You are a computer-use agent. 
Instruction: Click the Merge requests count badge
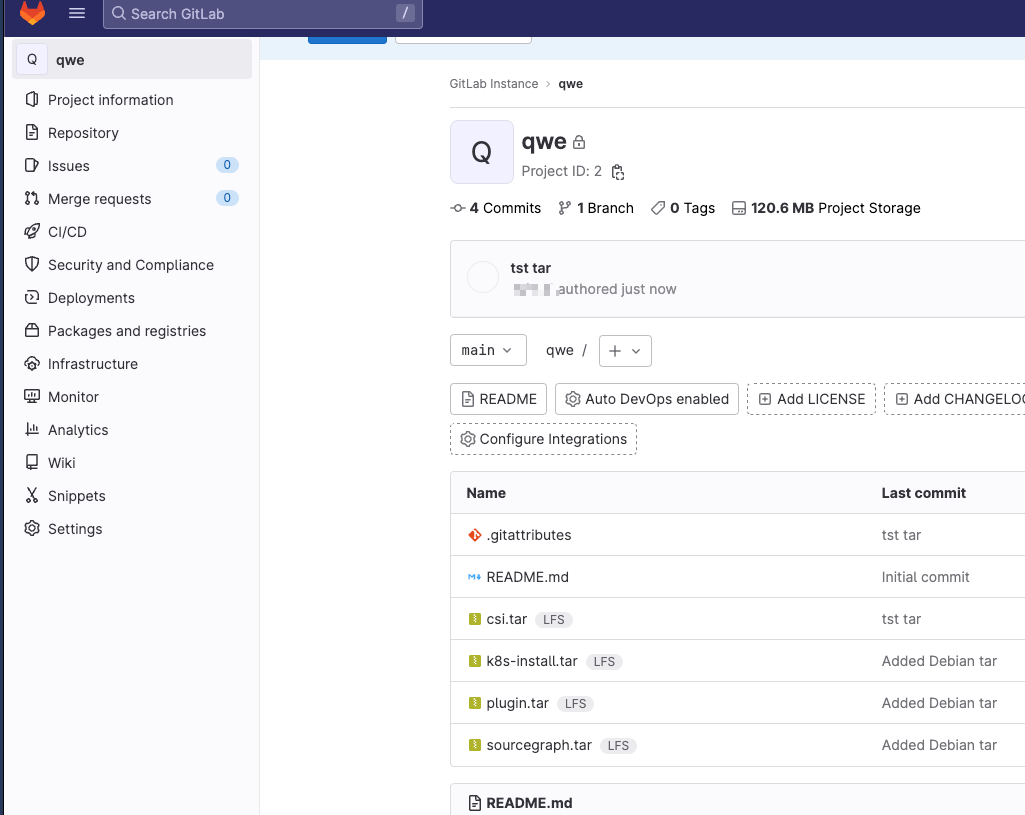[227, 197]
